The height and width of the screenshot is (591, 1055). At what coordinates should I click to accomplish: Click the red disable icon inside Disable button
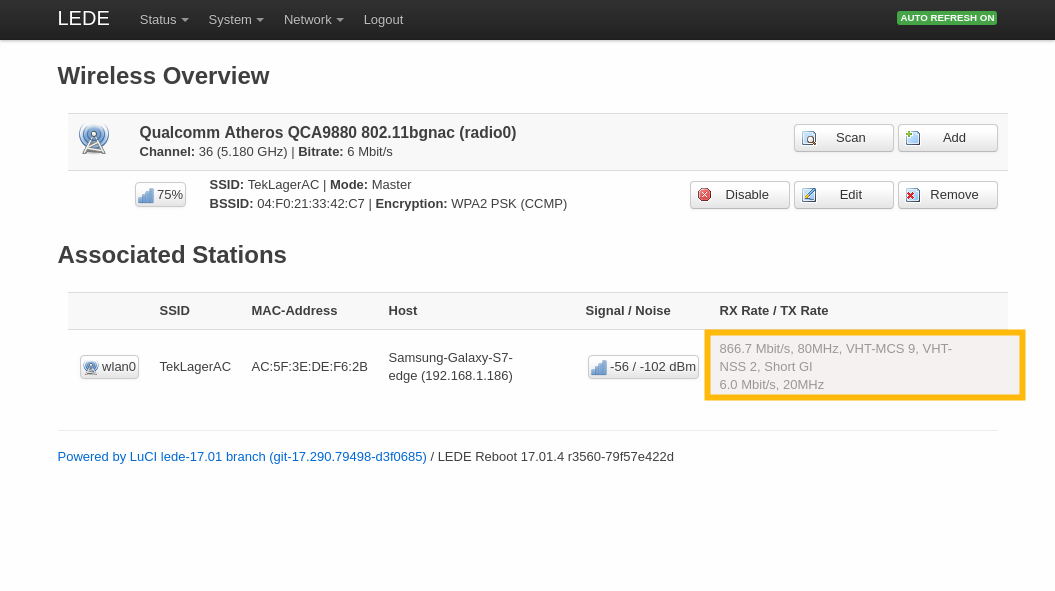[704, 194]
